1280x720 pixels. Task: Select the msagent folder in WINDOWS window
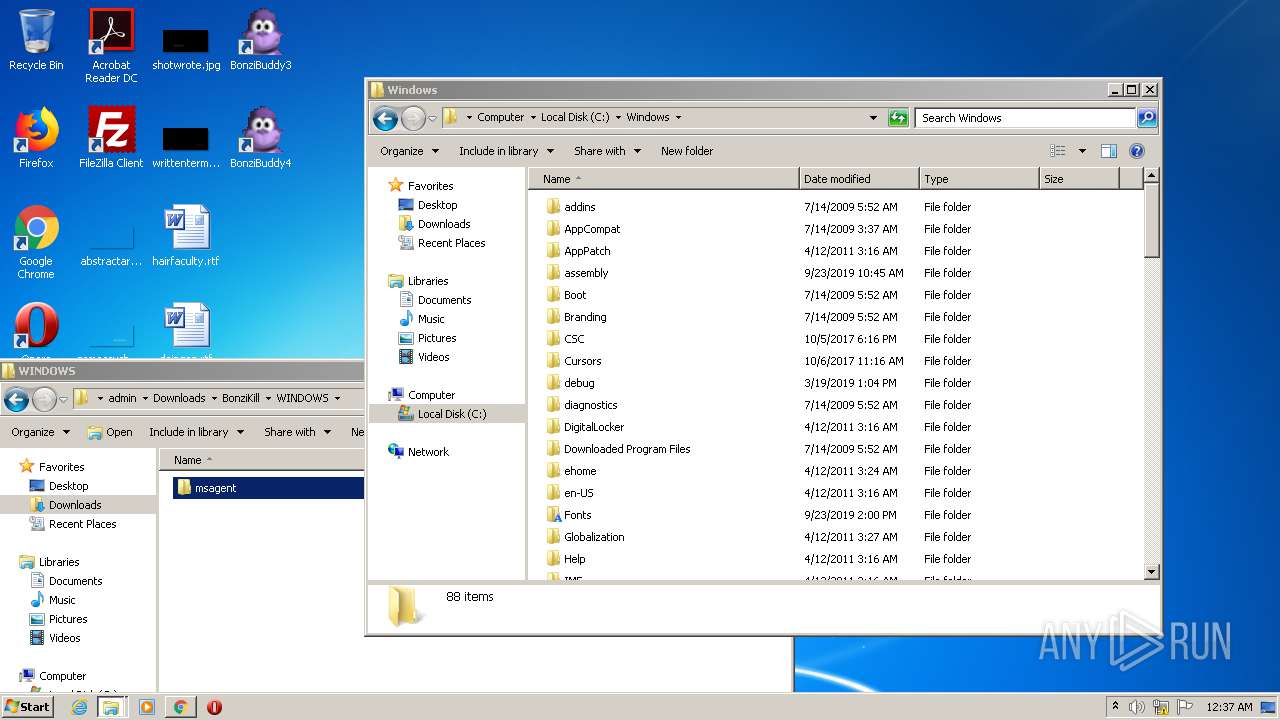point(268,488)
